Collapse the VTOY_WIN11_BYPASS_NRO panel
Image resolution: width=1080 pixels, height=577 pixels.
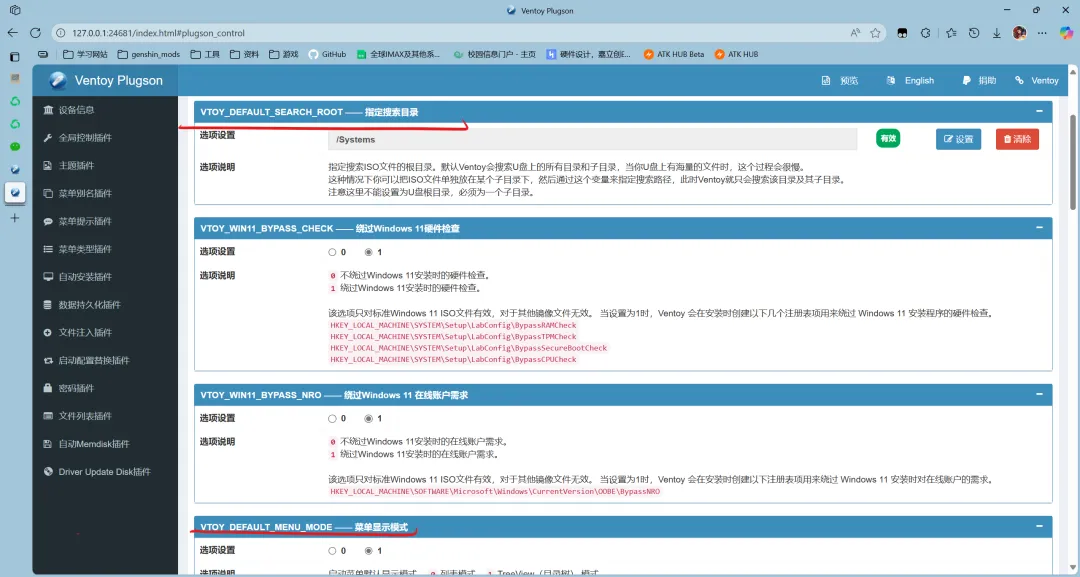pyautogui.click(x=1039, y=394)
